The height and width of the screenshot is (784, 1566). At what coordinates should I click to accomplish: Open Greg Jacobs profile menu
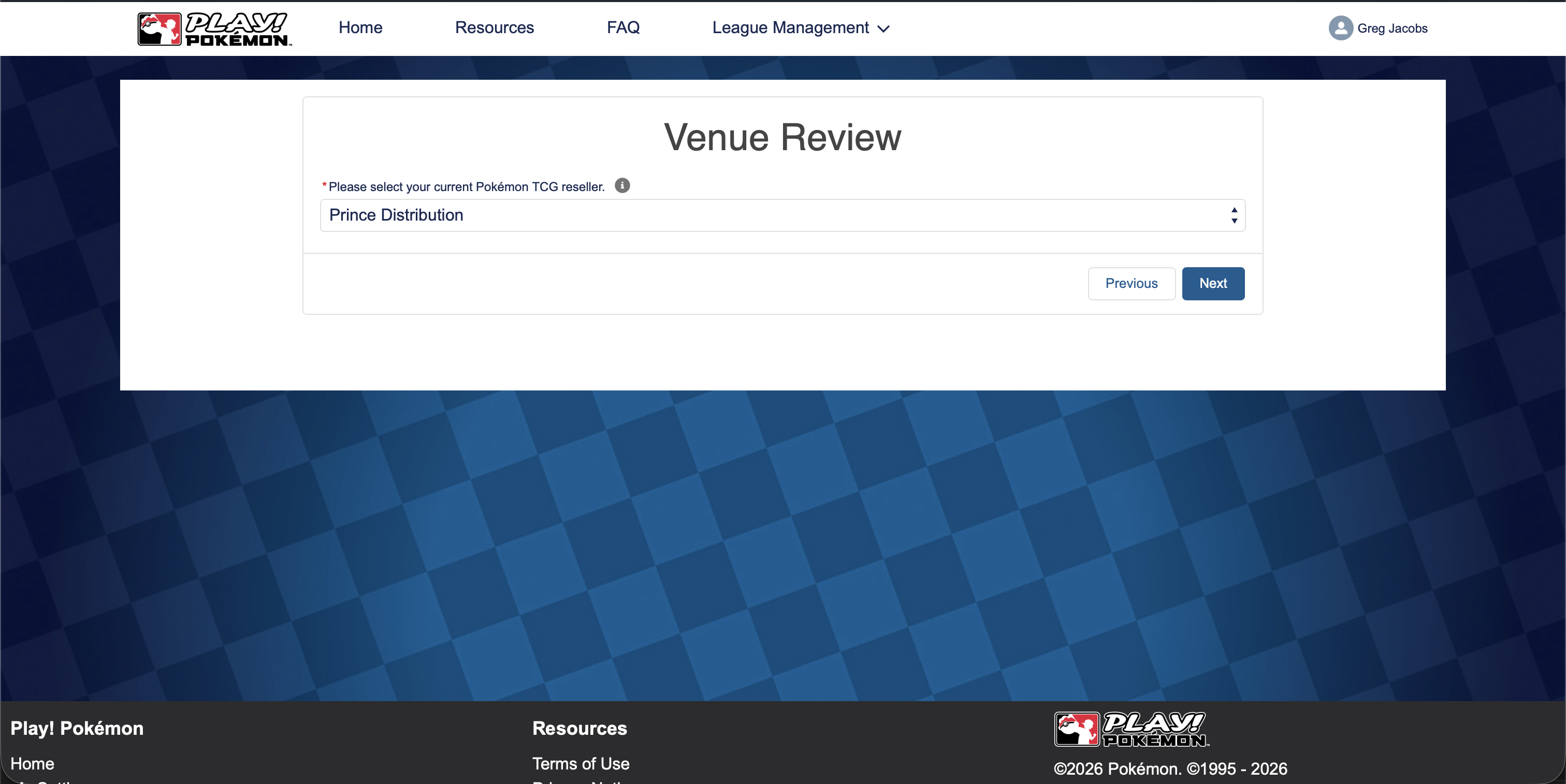(1391, 28)
